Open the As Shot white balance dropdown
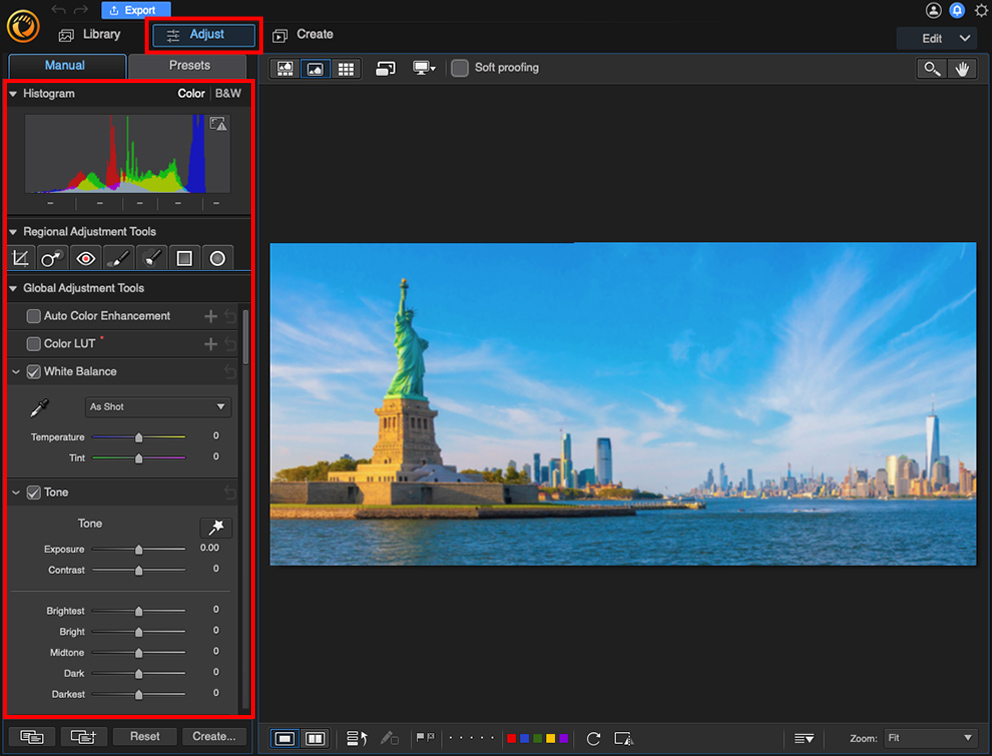This screenshot has width=992, height=756. (158, 407)
